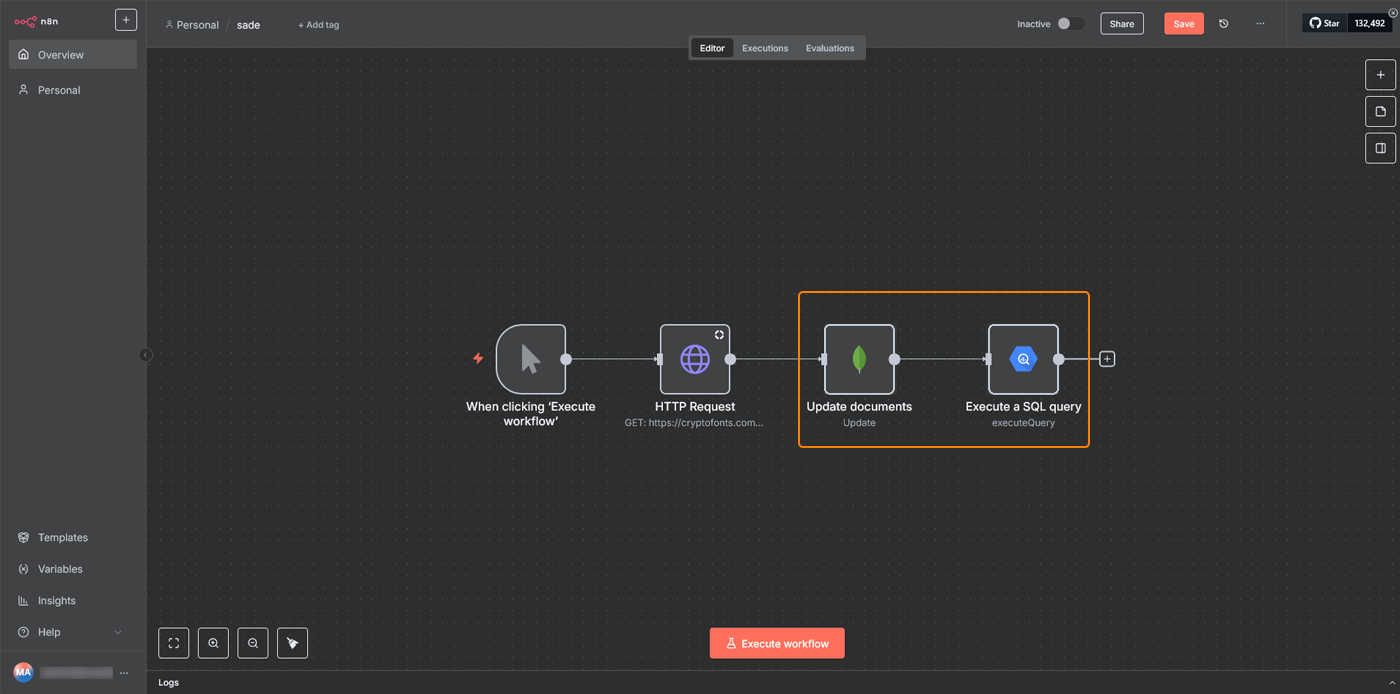Screen dimensions: 1400x694
Task: Switch to the Executions tab
Action: click(765, 48)
